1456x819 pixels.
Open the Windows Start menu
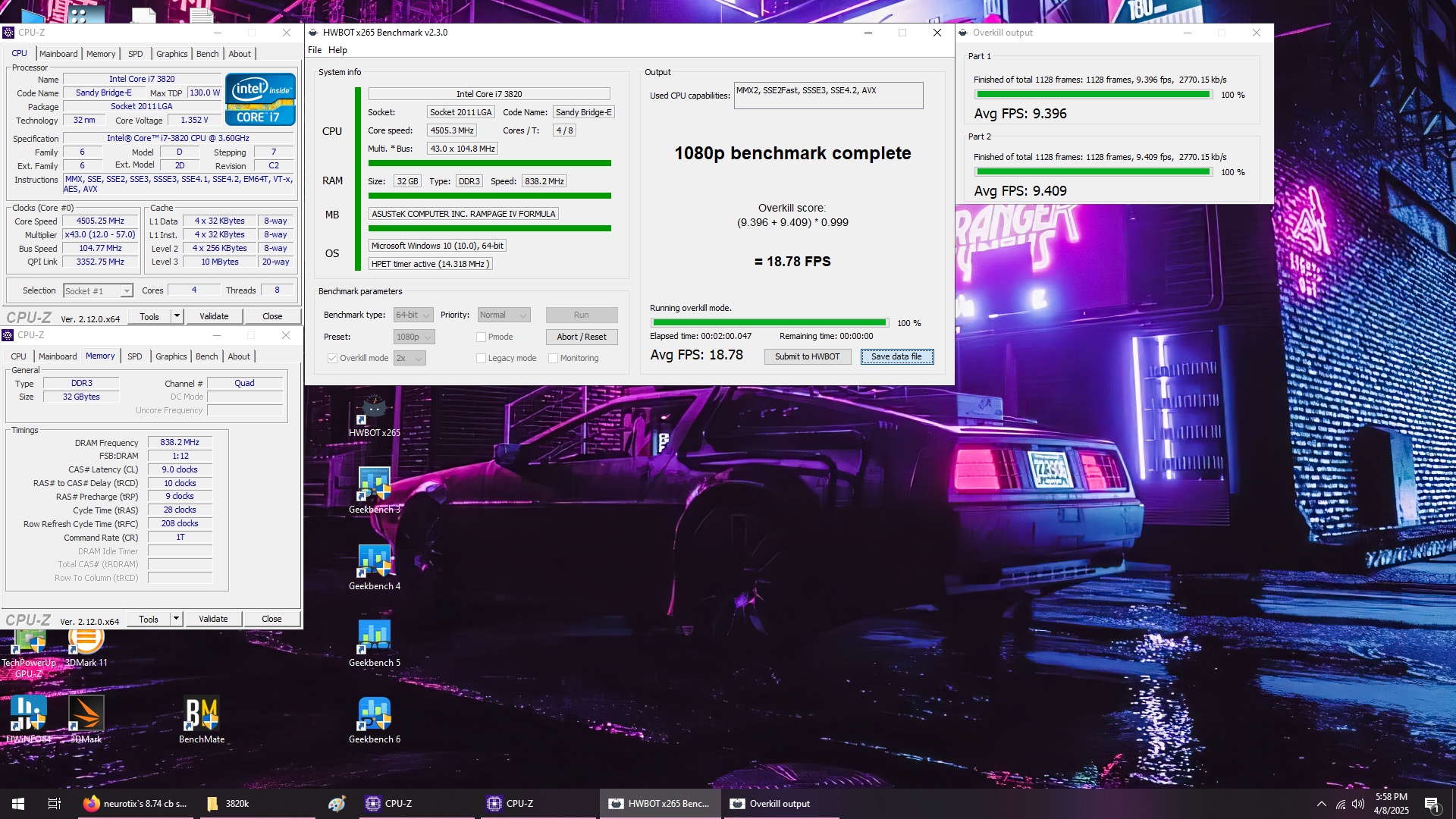[18, 804]
